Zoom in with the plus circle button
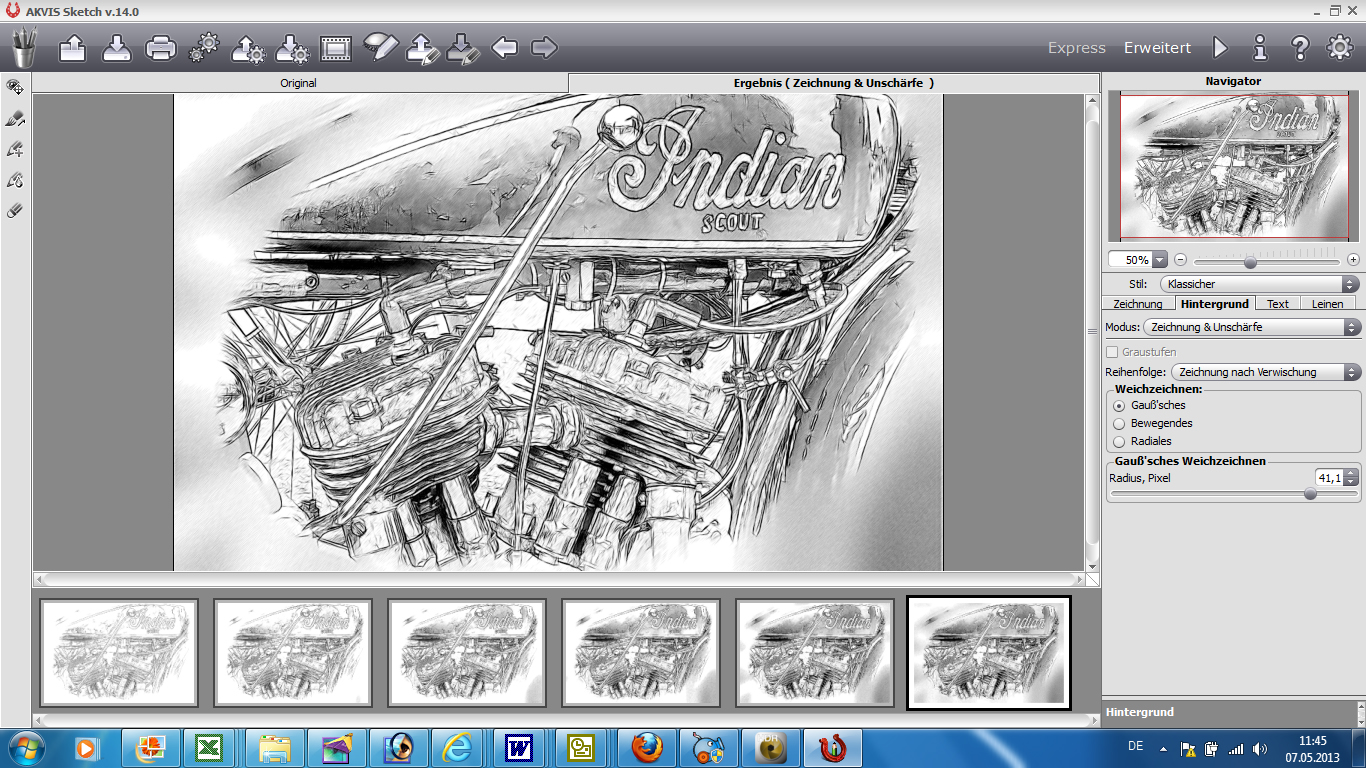The image size is (1366, 768). pos(1353,260)
